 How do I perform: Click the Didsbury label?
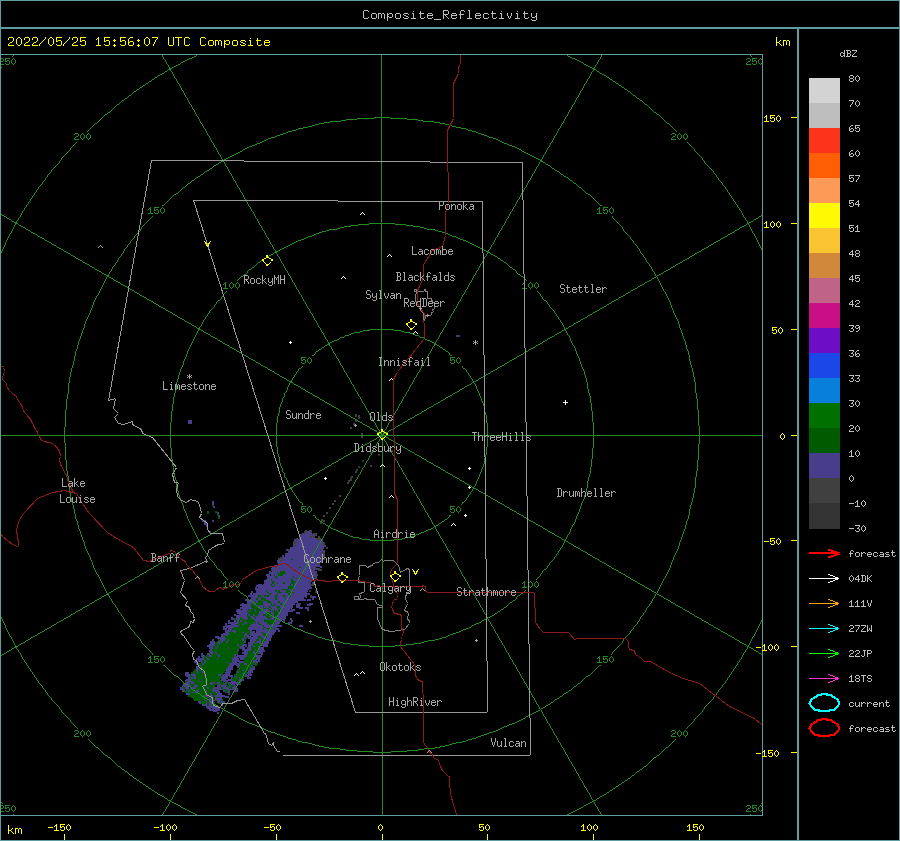(x=377, y=448)
